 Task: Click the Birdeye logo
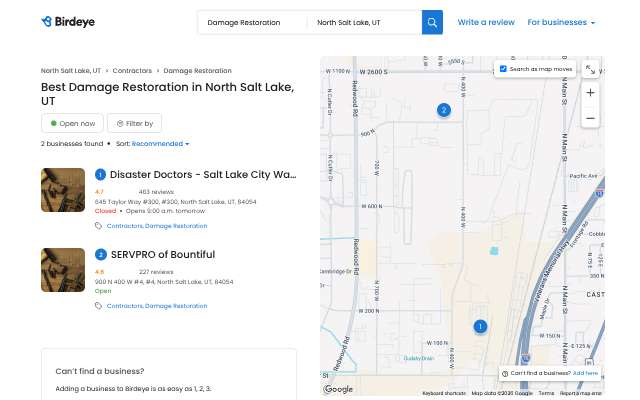click(68, 22)
